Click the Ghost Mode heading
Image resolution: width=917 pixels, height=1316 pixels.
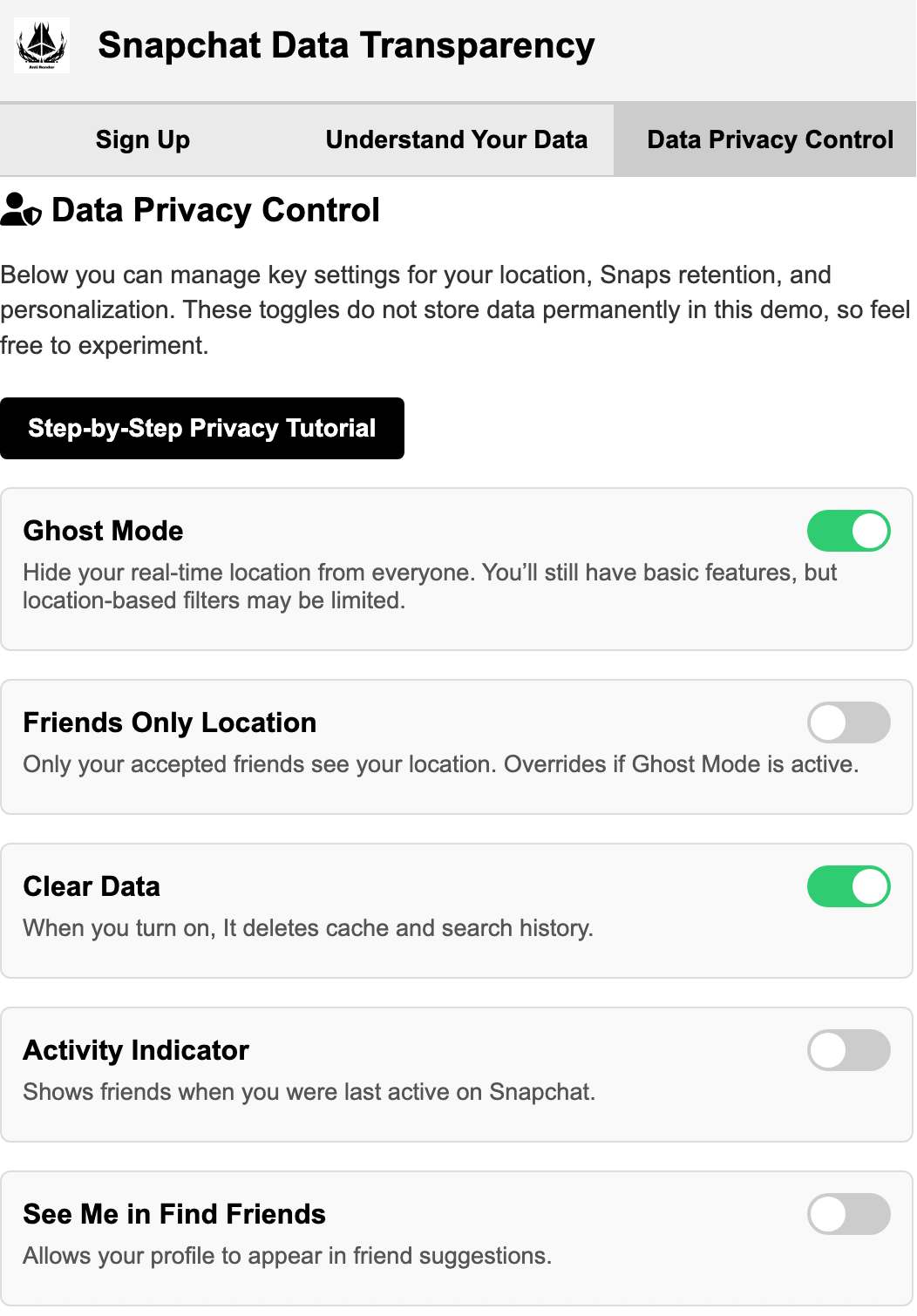(103, 530)
